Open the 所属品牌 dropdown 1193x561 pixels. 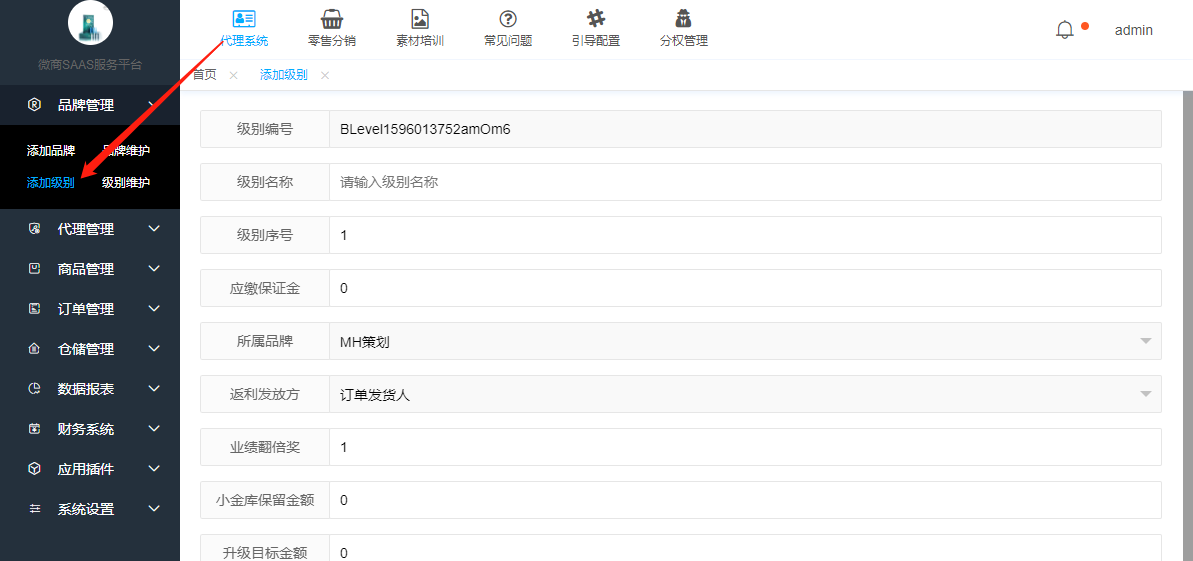click(745, 342)
